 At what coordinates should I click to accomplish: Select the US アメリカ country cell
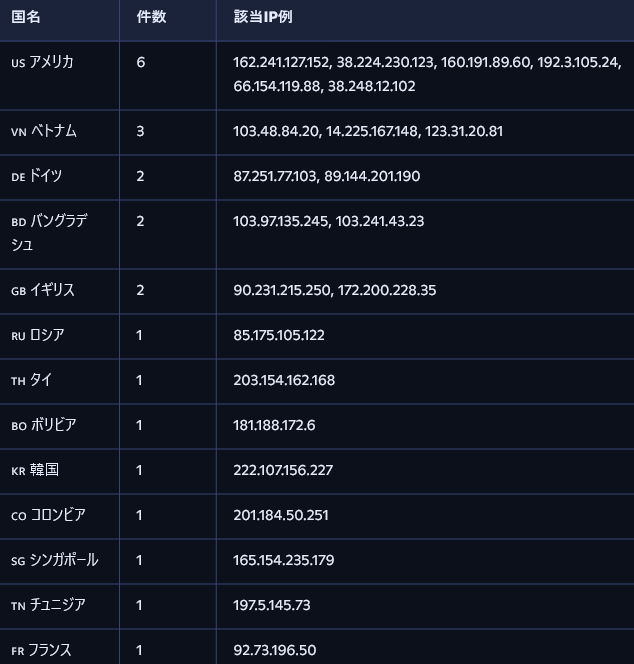(43, 62)
